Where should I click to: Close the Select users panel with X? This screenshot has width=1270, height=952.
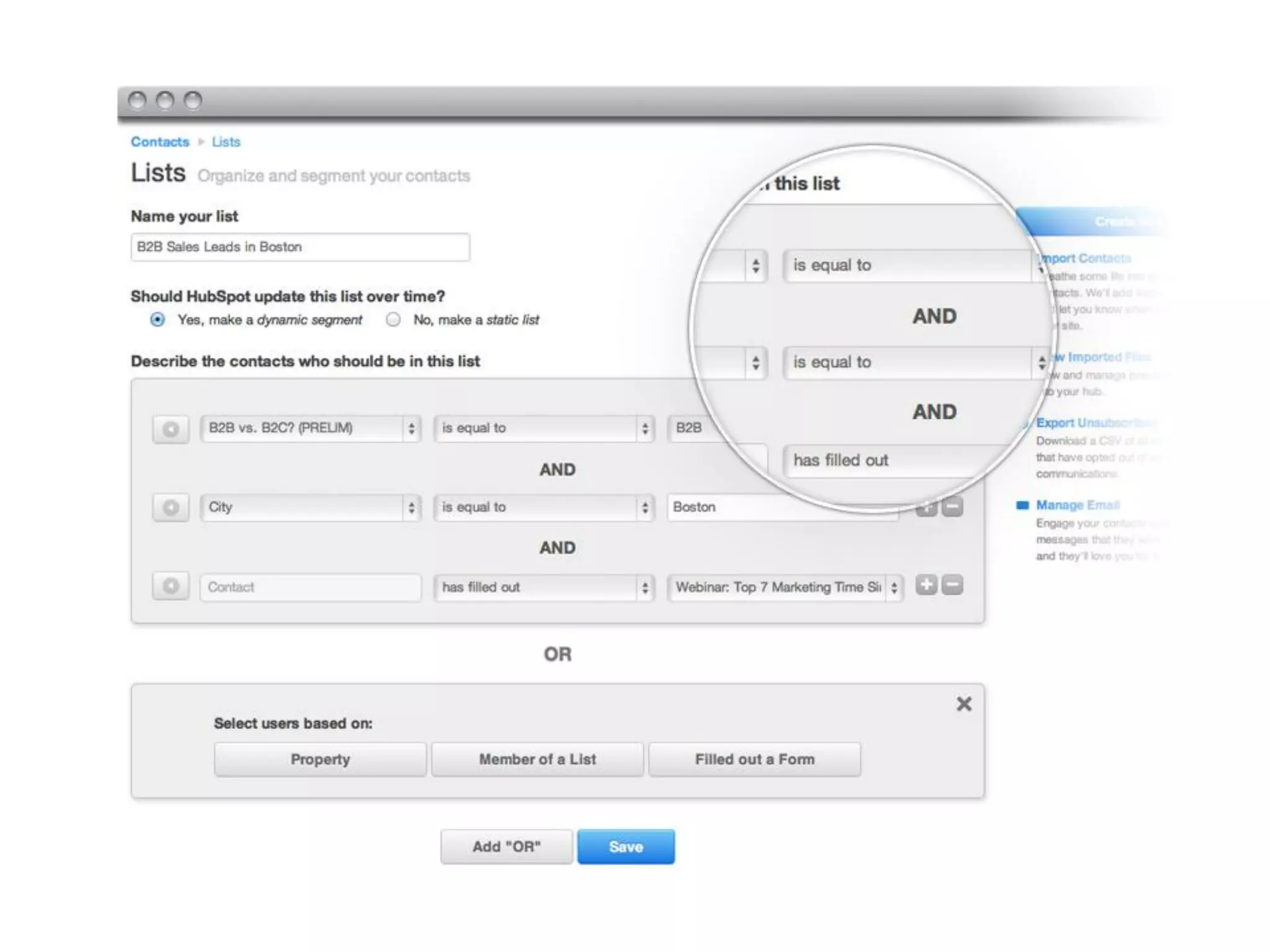click(x=964, y=704)
